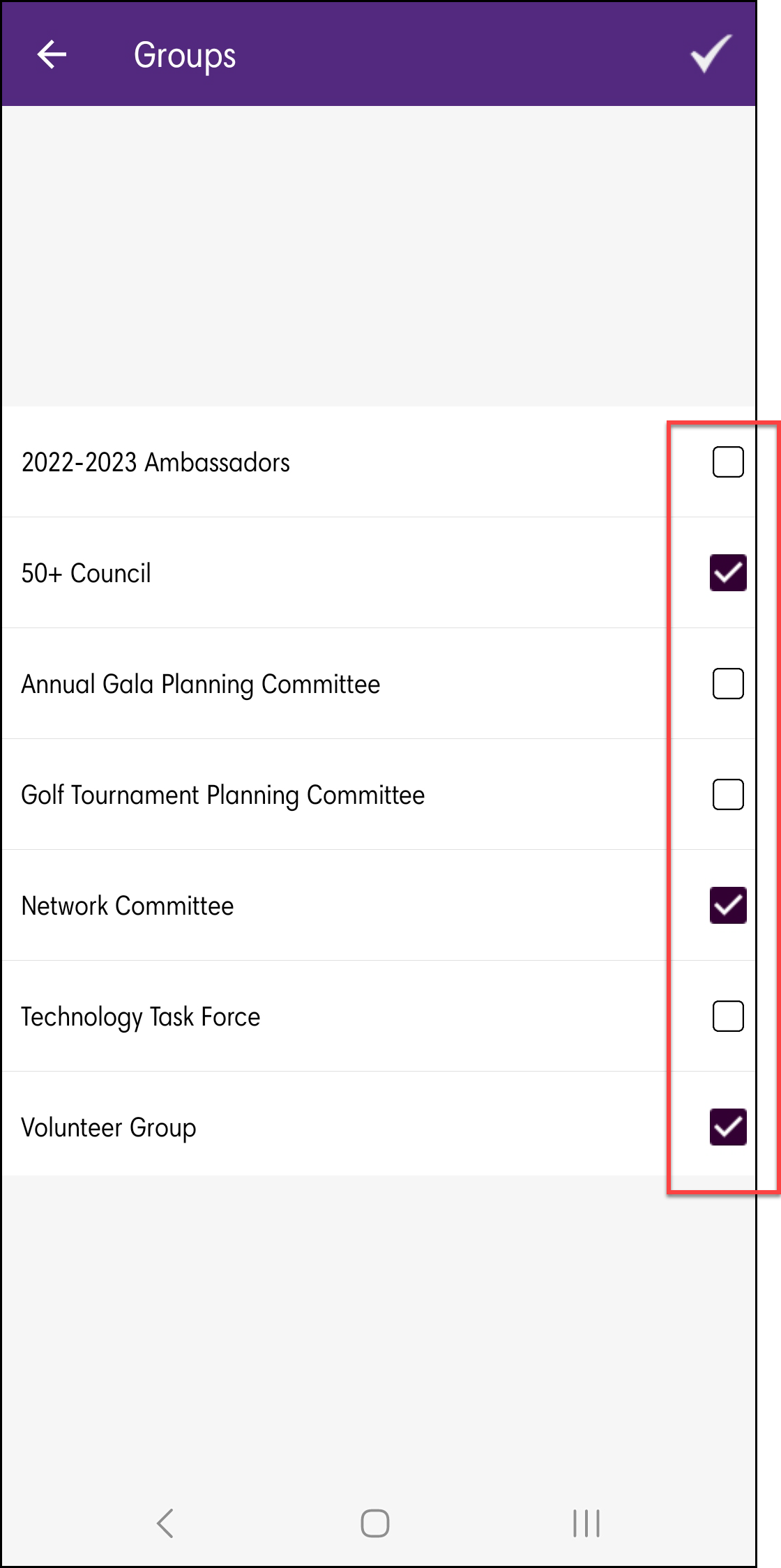The width and height of the screenshot is (781, 1568).
Task: Open the Android recent apps icon
Action: tap(586, 1523)
